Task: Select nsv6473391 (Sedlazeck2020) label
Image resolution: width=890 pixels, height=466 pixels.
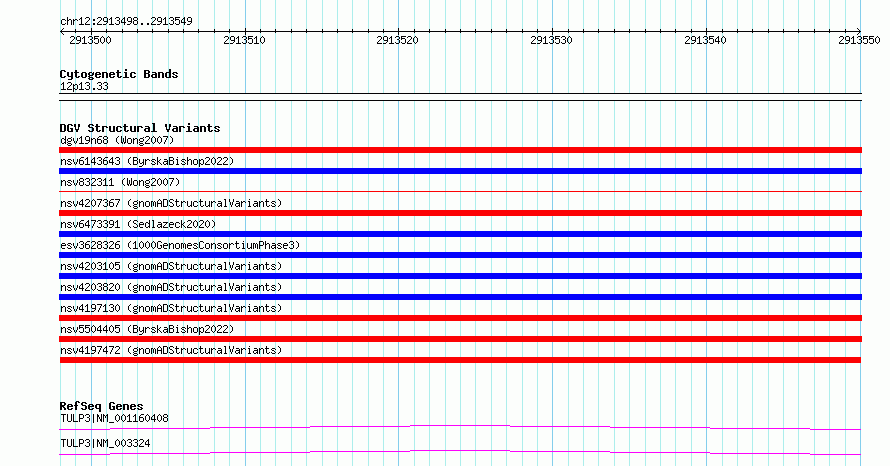Action: pyautogui.click(x=138, y=224)
